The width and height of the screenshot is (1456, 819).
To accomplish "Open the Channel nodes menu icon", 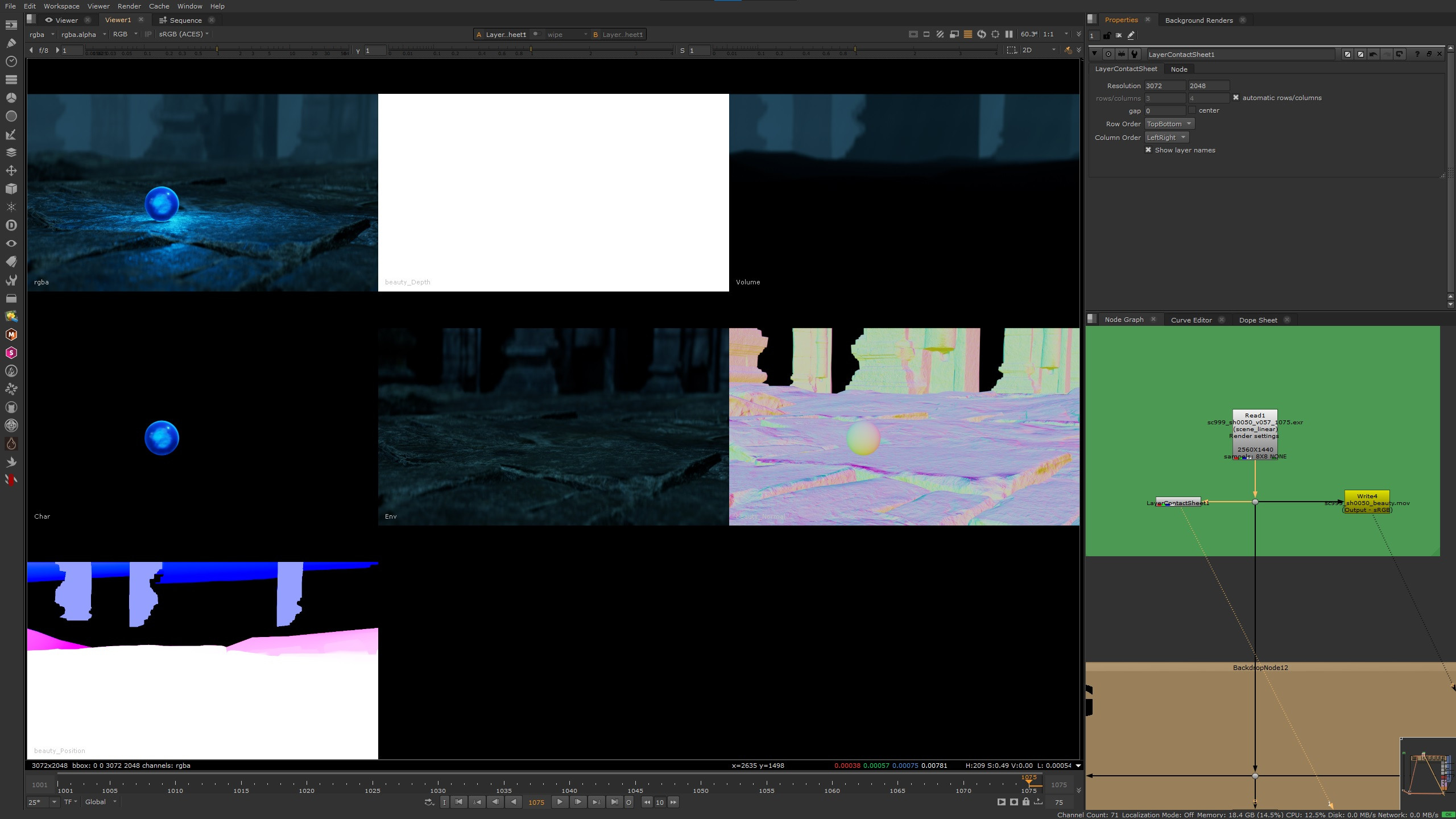I will (x=11, y=80).
